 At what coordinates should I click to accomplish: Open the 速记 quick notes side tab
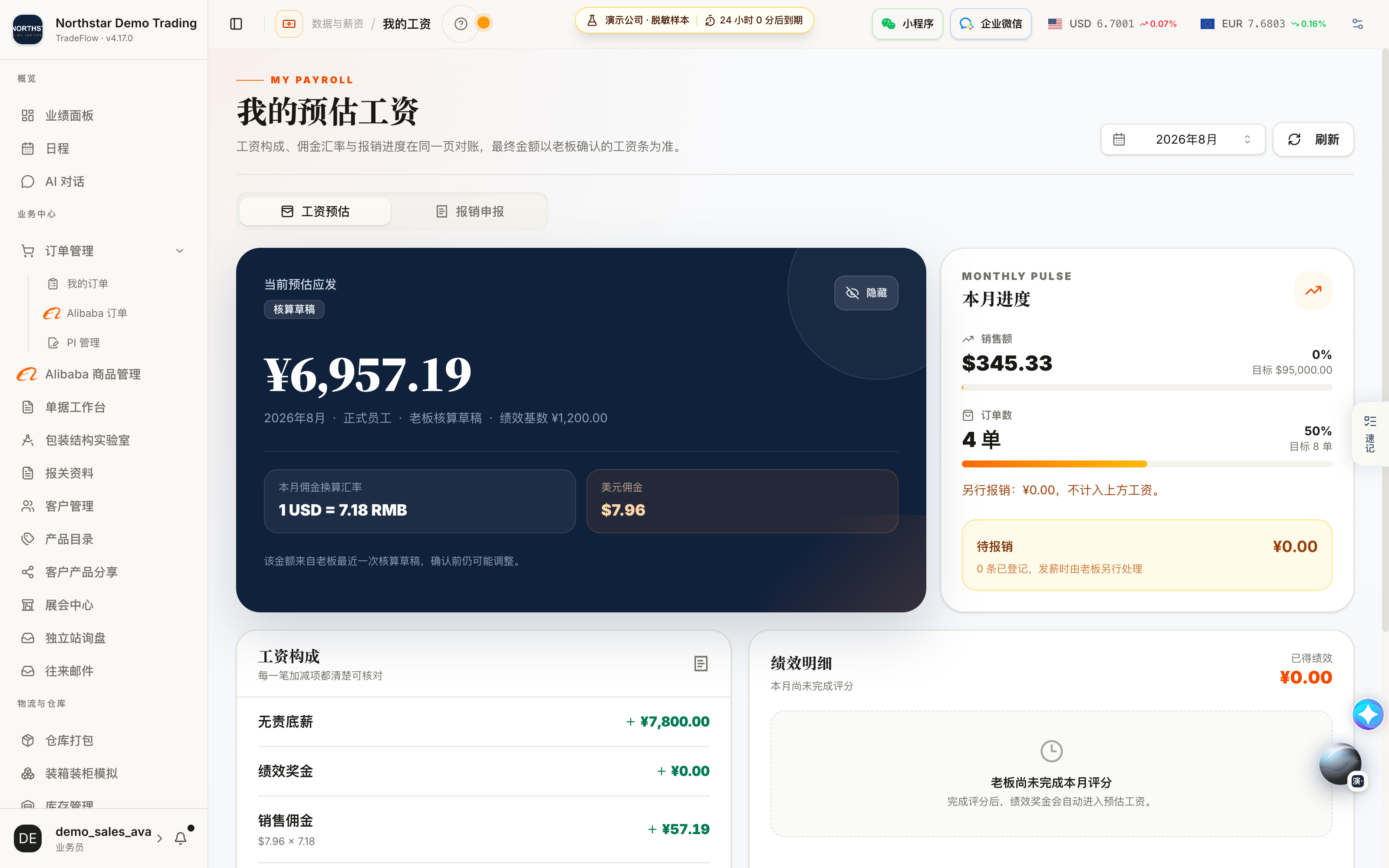click(x=1370, y=434)
